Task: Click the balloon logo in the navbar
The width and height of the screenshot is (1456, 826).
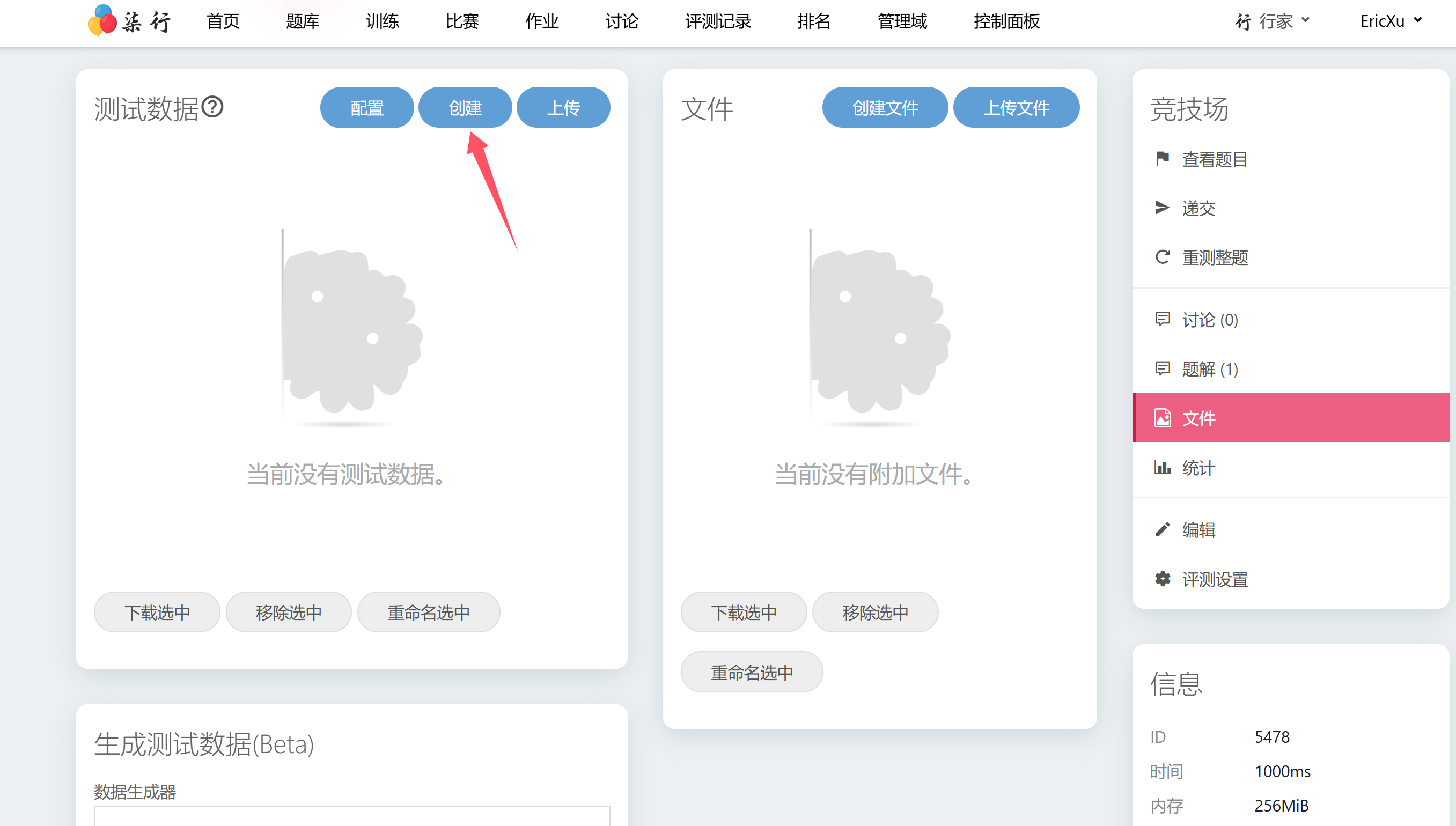Action: (102, 21)
